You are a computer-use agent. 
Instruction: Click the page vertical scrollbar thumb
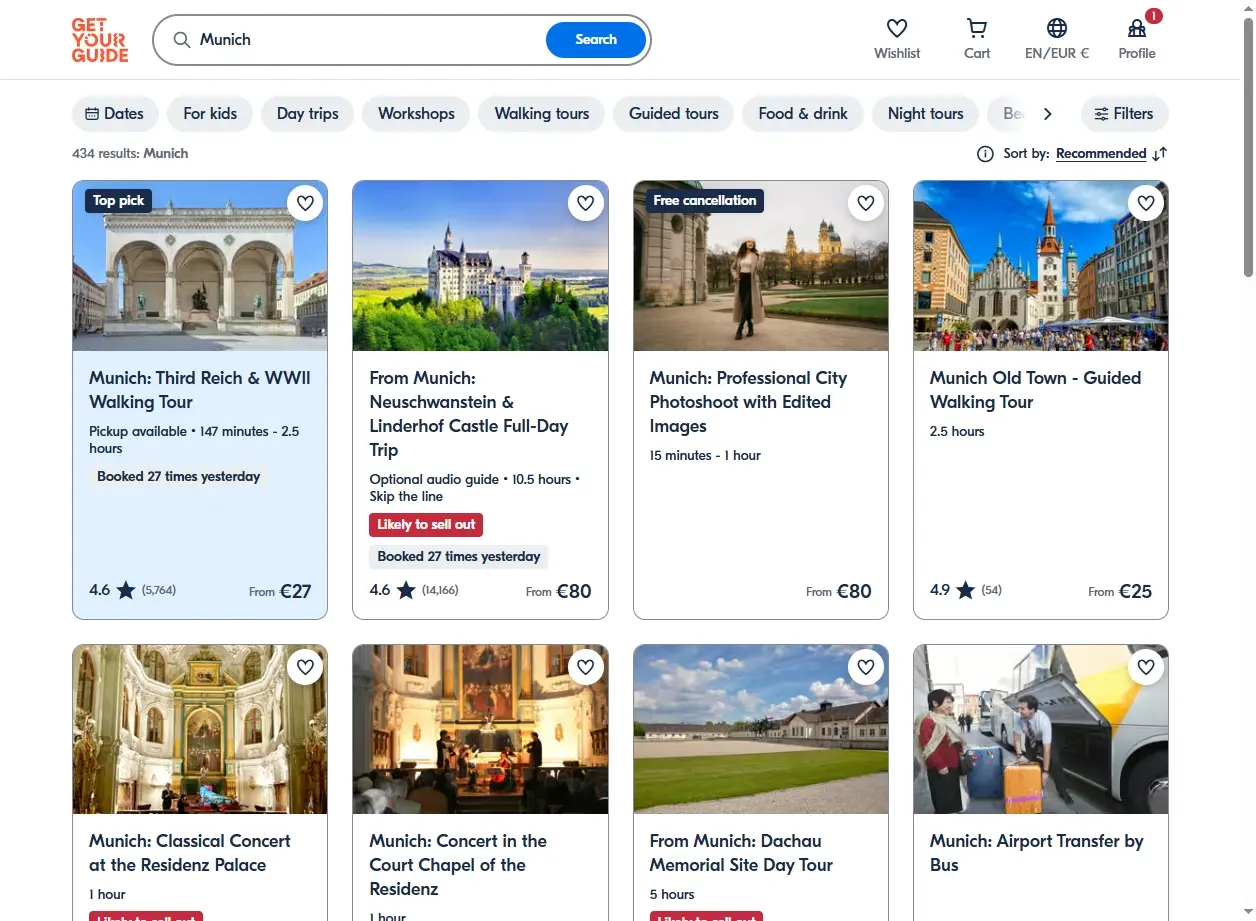pyautogui.click(x=1248, y=147)
